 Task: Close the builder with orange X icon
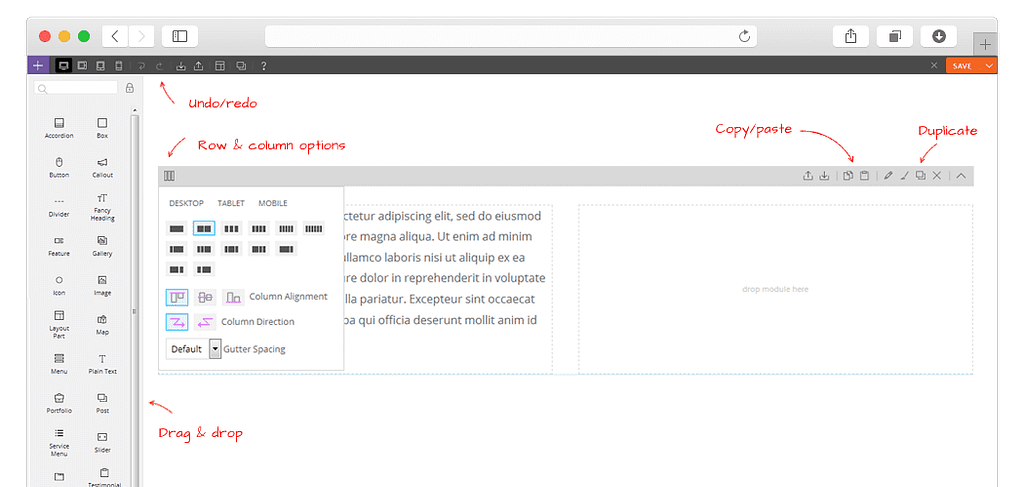point(934,65)
